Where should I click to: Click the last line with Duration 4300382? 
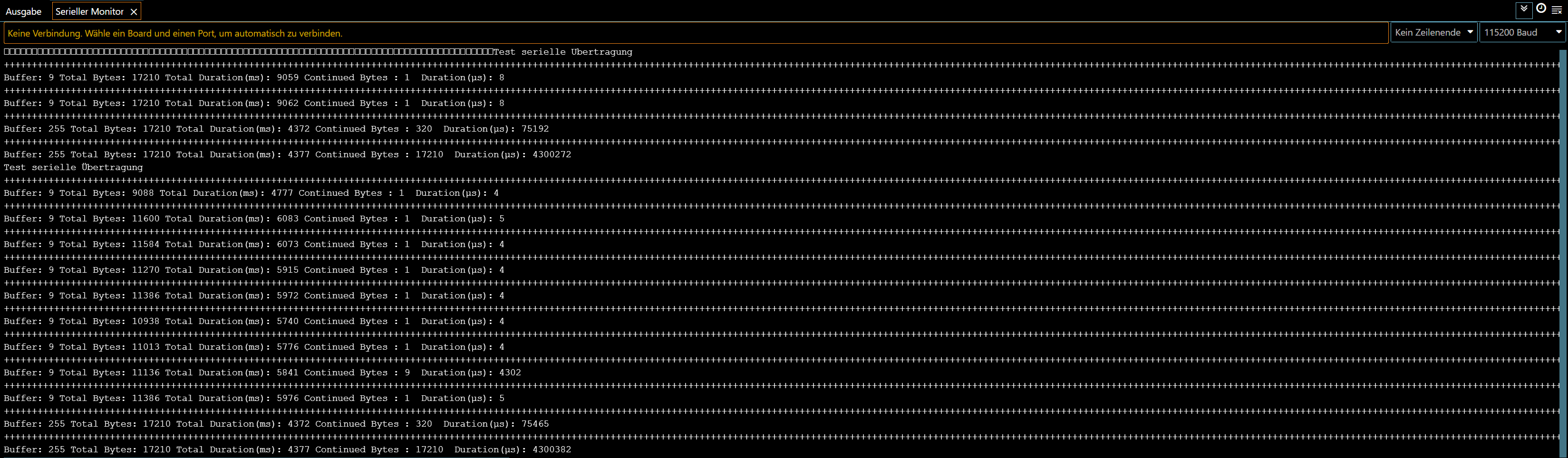click(287, 449)
